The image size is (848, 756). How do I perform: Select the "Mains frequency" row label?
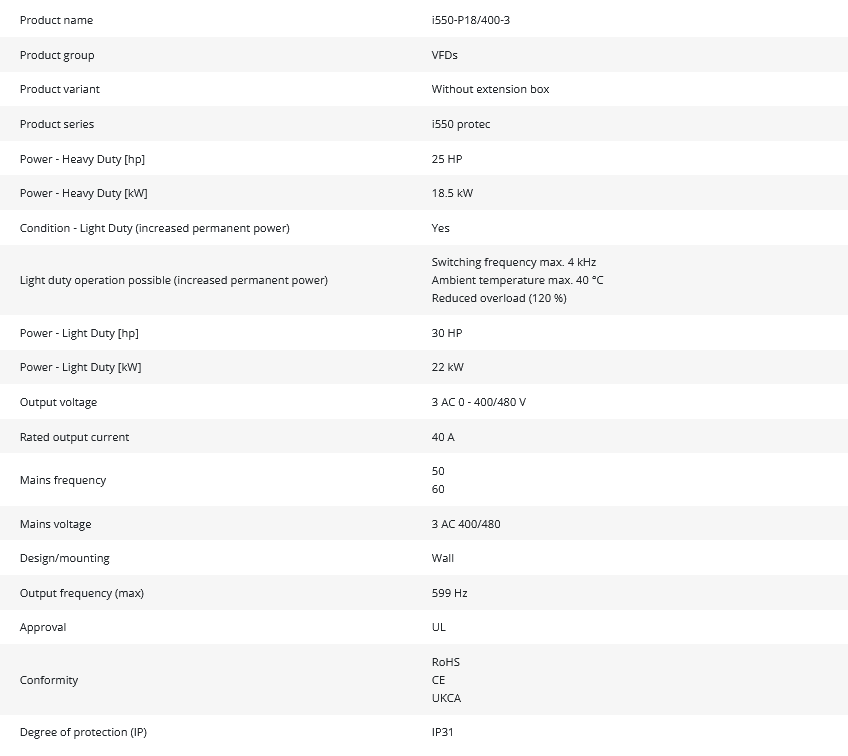click(x=62, y=480)
